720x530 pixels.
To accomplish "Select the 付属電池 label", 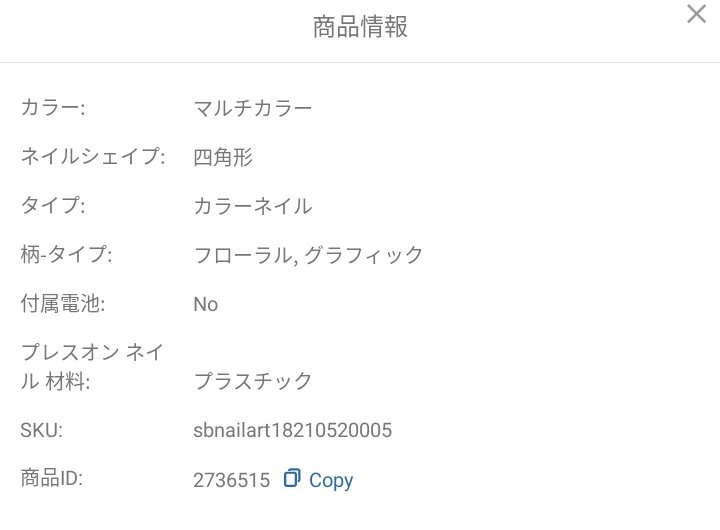I will 63,304.
